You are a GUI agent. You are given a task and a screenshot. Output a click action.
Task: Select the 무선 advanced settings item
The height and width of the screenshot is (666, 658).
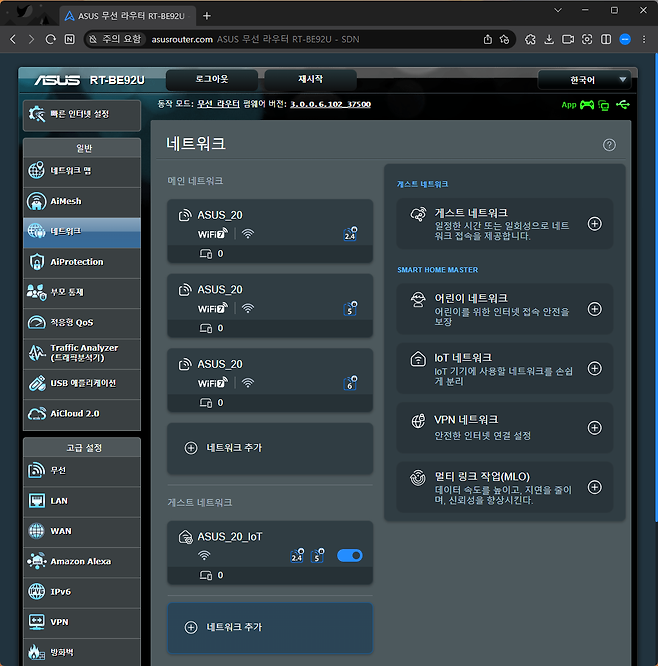tap(82, 470)
